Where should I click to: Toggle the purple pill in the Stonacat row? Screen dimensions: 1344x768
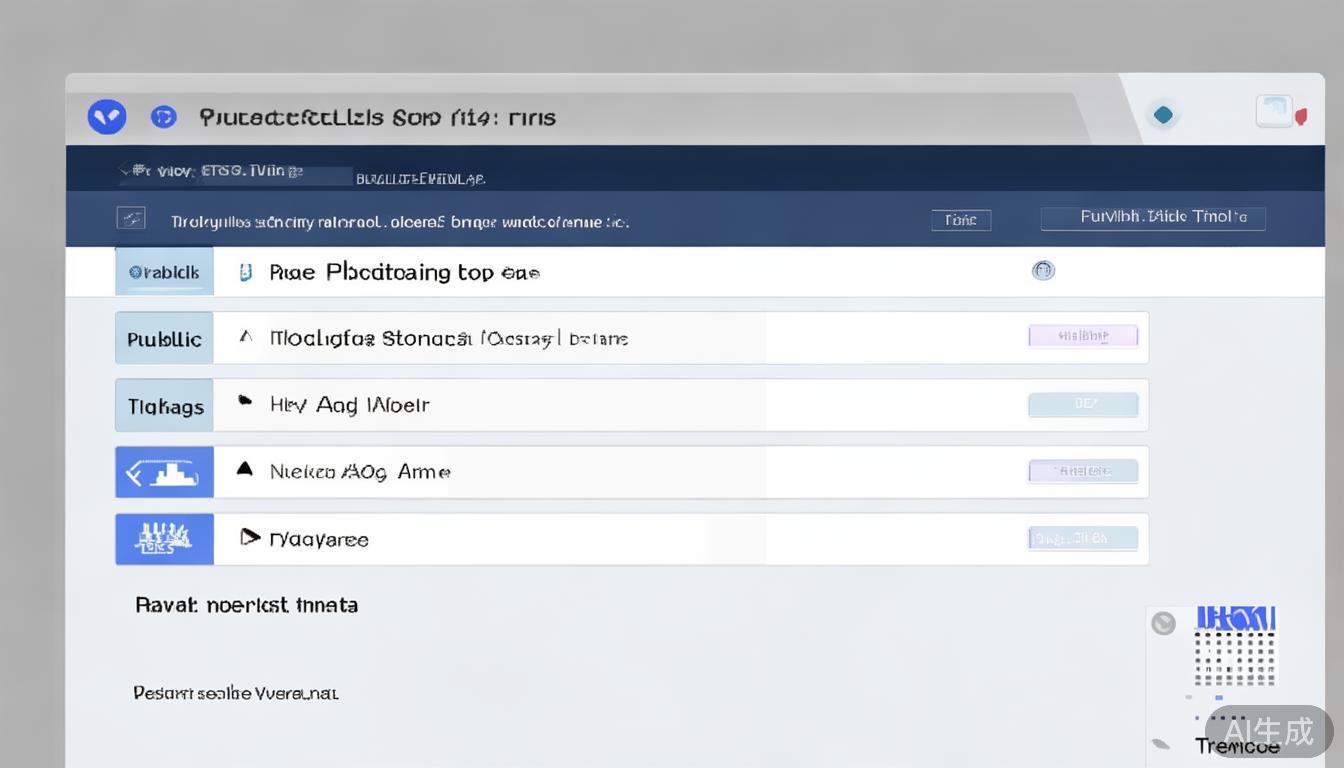pos(1083,336)
